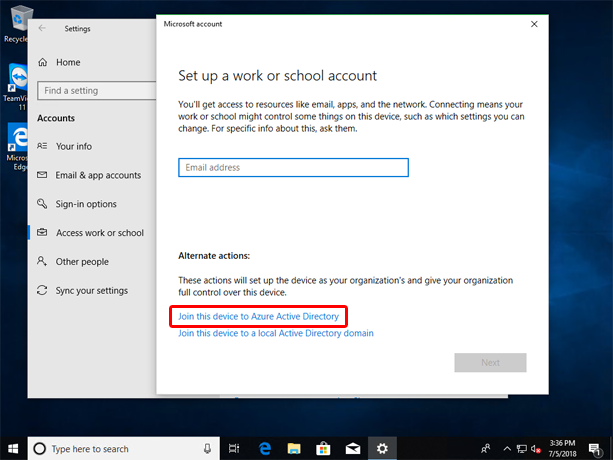Image resolution: width=613 pixels, height=460 pixels.
Task: Click the Cortana circle icon
Action: (x=39, y=449)
